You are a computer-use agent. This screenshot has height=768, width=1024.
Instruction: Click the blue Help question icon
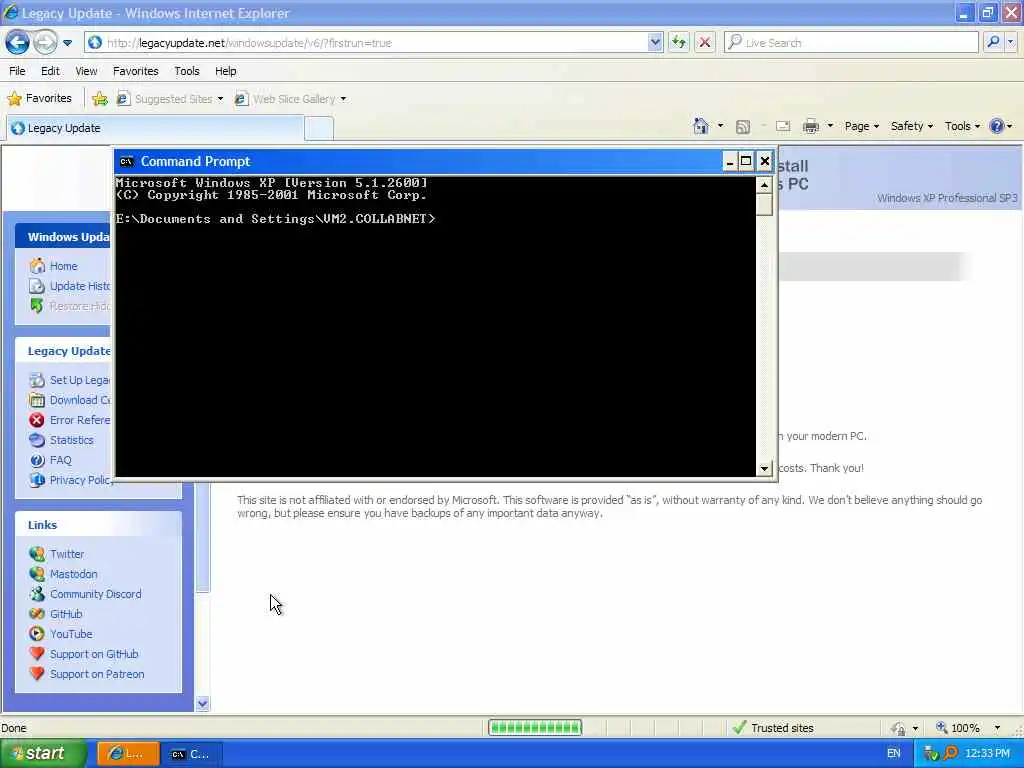(997, 126)
